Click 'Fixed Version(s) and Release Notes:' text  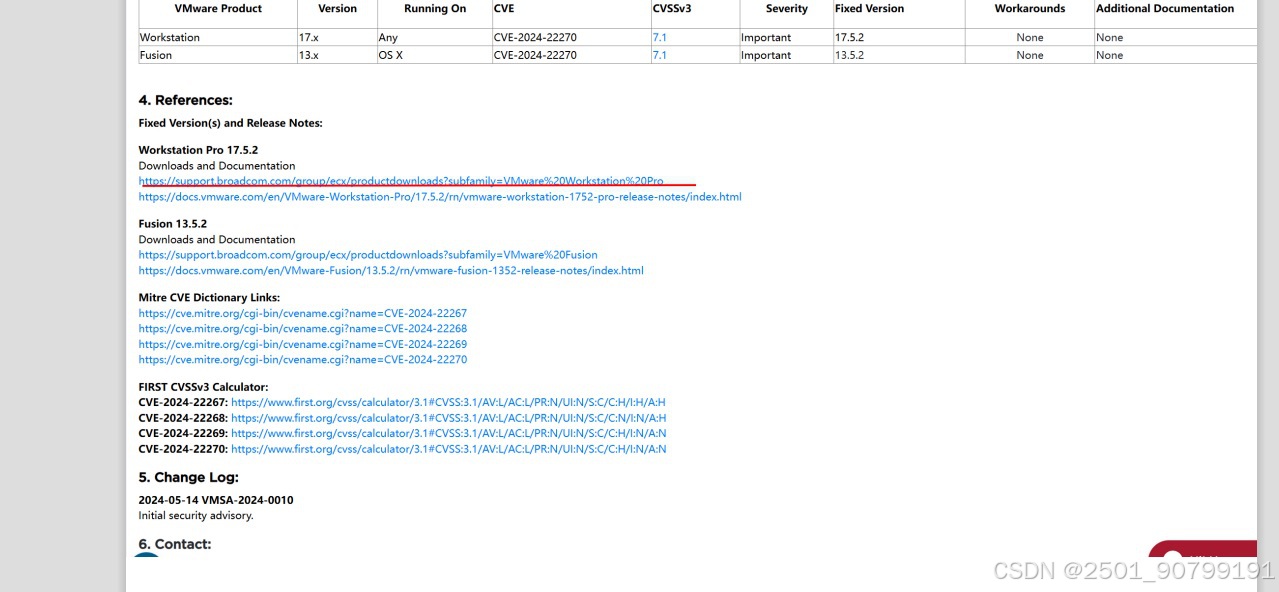[231, 123]
